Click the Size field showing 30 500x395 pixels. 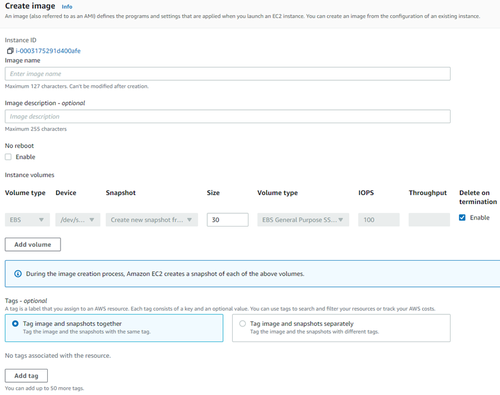click(228, 220)
